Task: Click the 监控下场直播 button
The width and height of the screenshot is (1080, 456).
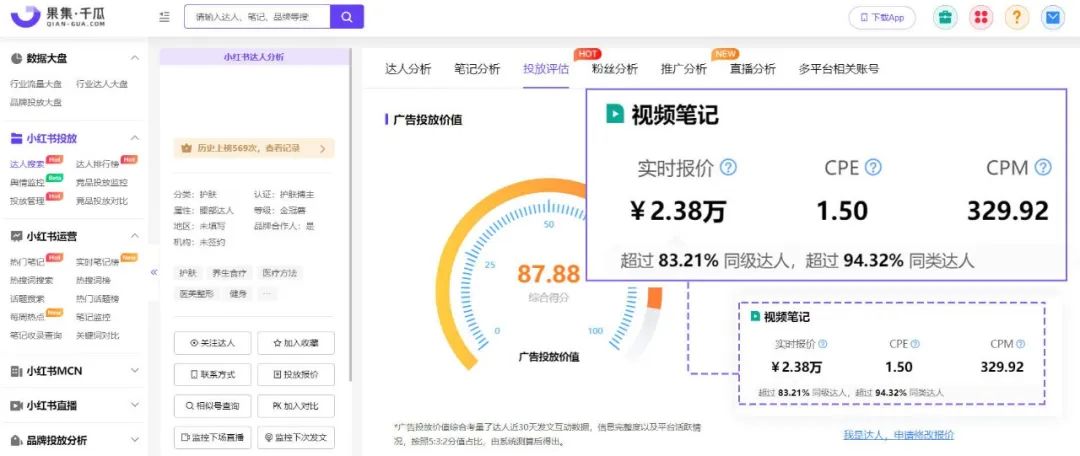Action: click(213, 437)
